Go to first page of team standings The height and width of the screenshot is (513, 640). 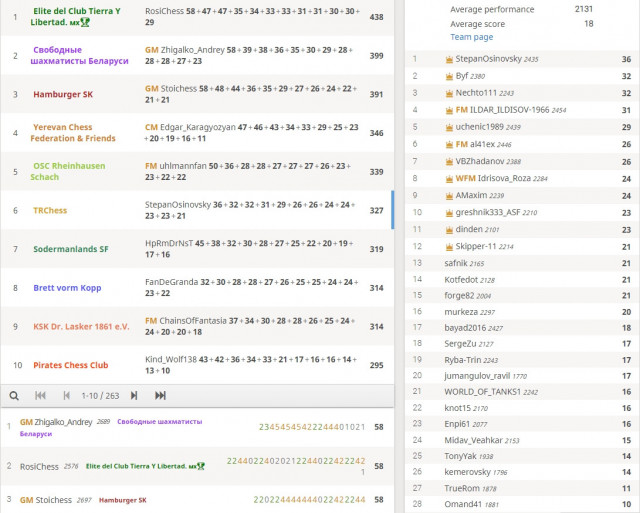pyautogui.click(x=40, y=395)
